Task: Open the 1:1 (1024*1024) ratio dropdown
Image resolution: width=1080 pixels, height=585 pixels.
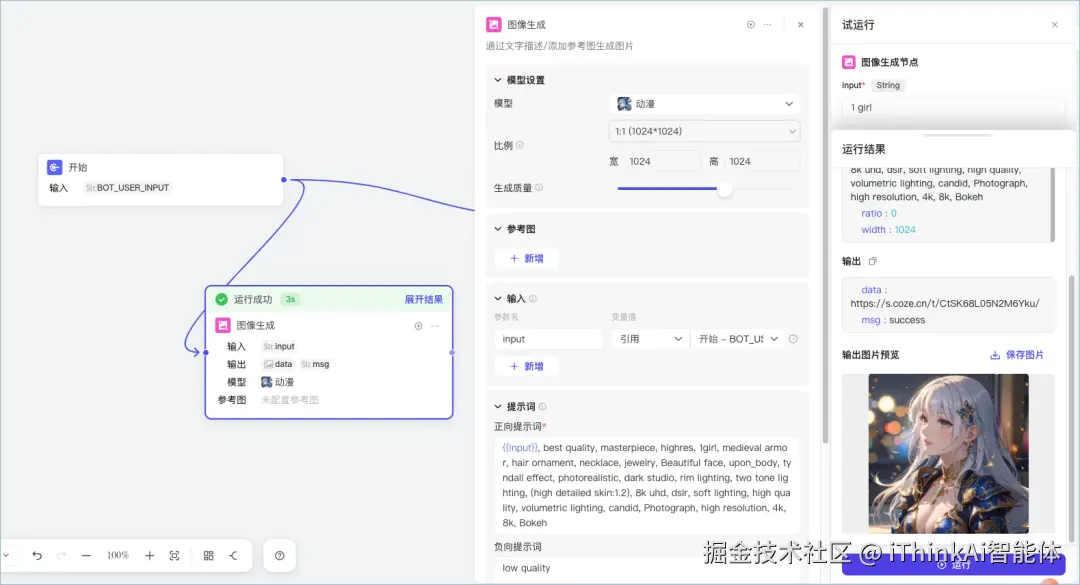Action: [705, 131]
